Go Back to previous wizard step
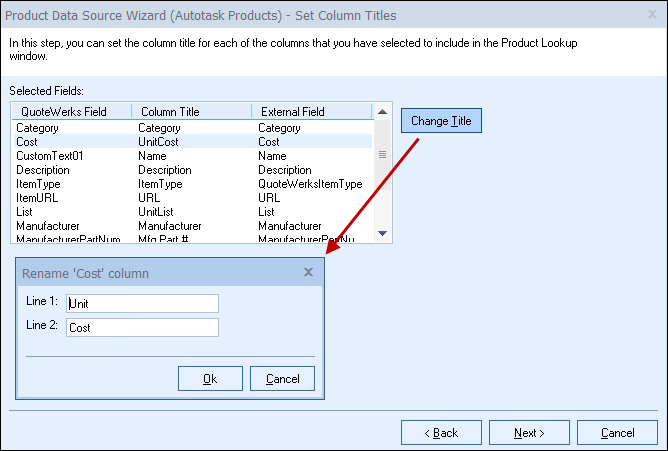 [x=441, y=432]
